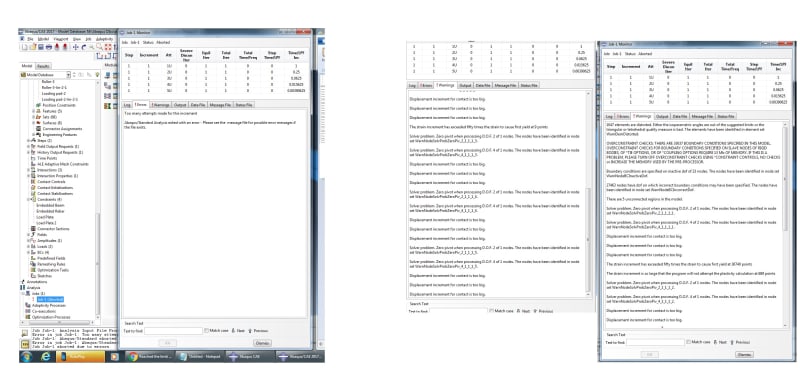The image size is (800, 368).
Task: Click Text to find field in left Monitor
Action: (173, 331)
